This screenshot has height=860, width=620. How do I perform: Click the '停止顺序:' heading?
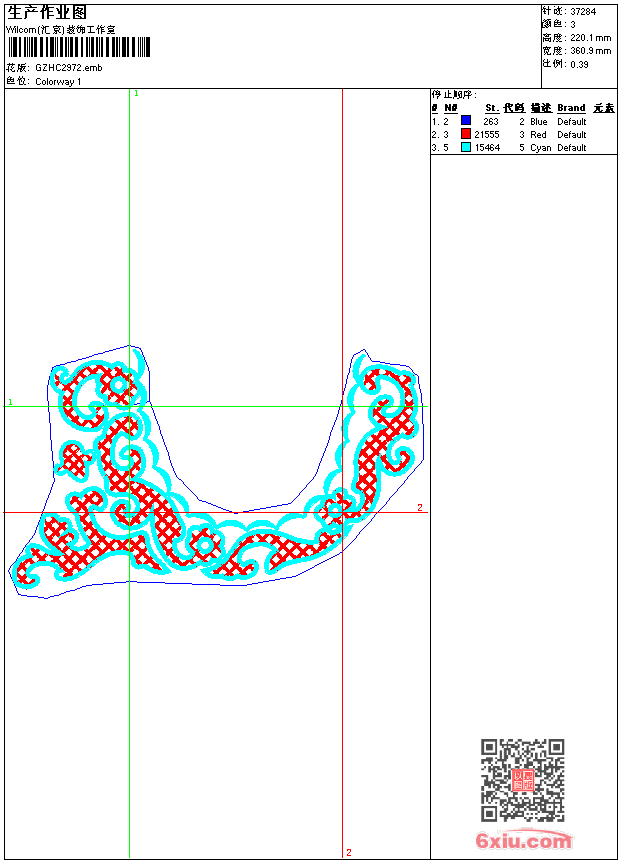[x=454, y=95]
